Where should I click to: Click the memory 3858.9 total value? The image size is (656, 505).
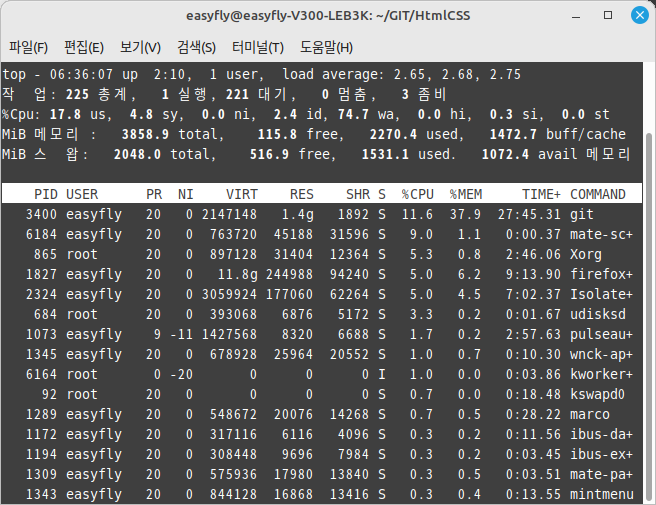[x=172, y=134]
